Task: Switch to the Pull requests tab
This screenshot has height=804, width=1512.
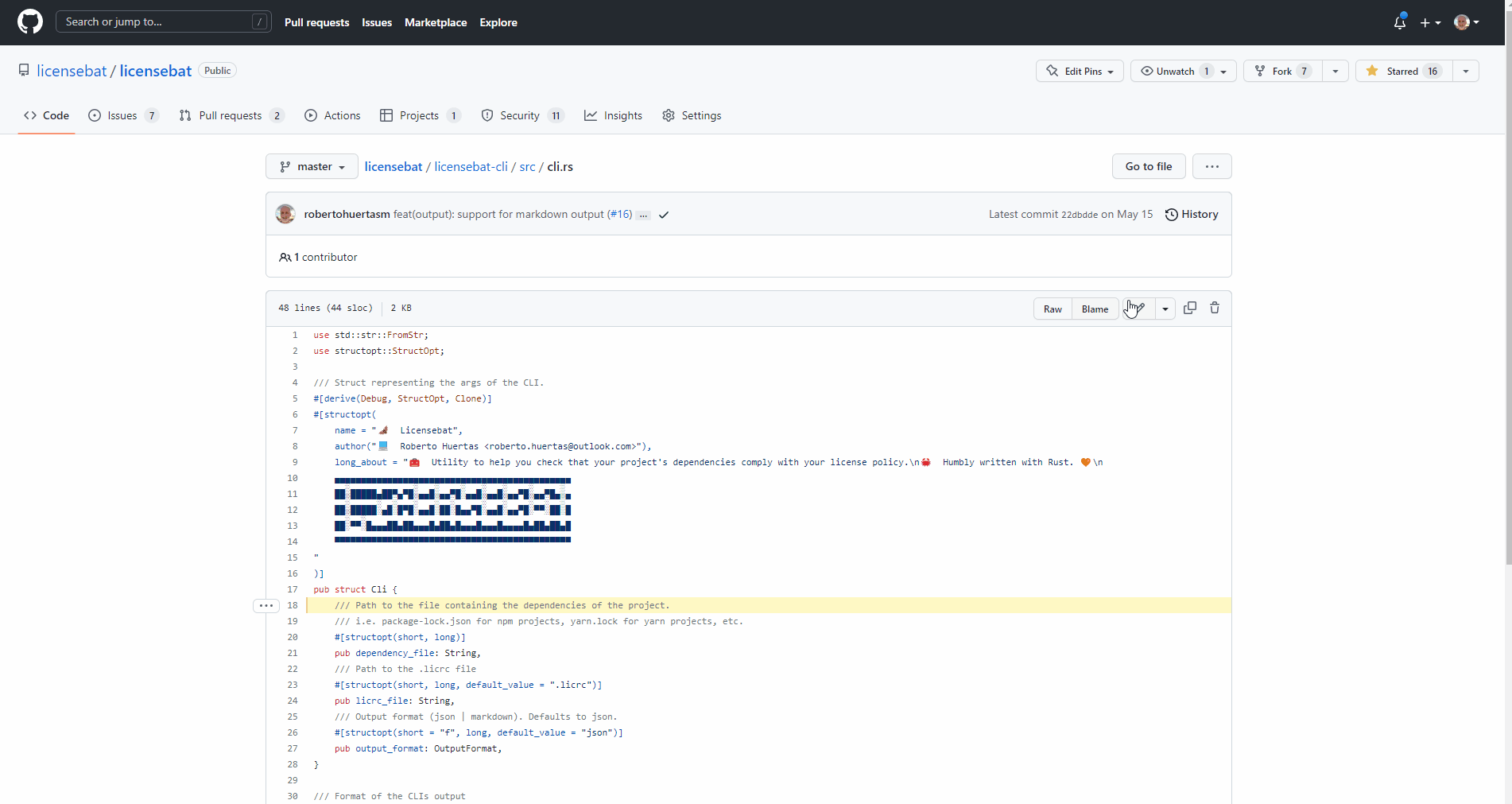Action: click(230, 115)
